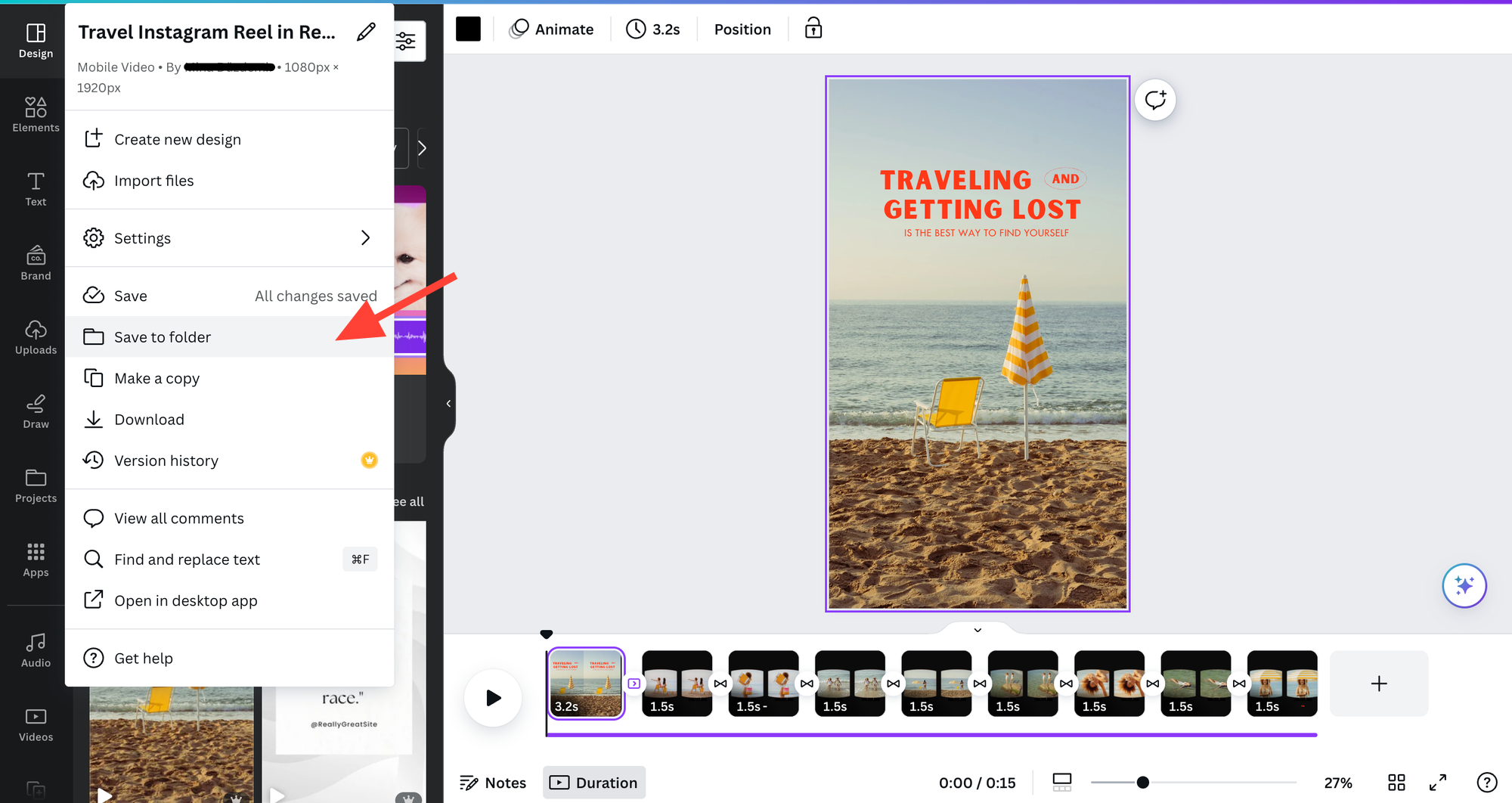The image size is (1512, 803).
Task: Enter fullscreen present mode
Action: [1438, 783]
